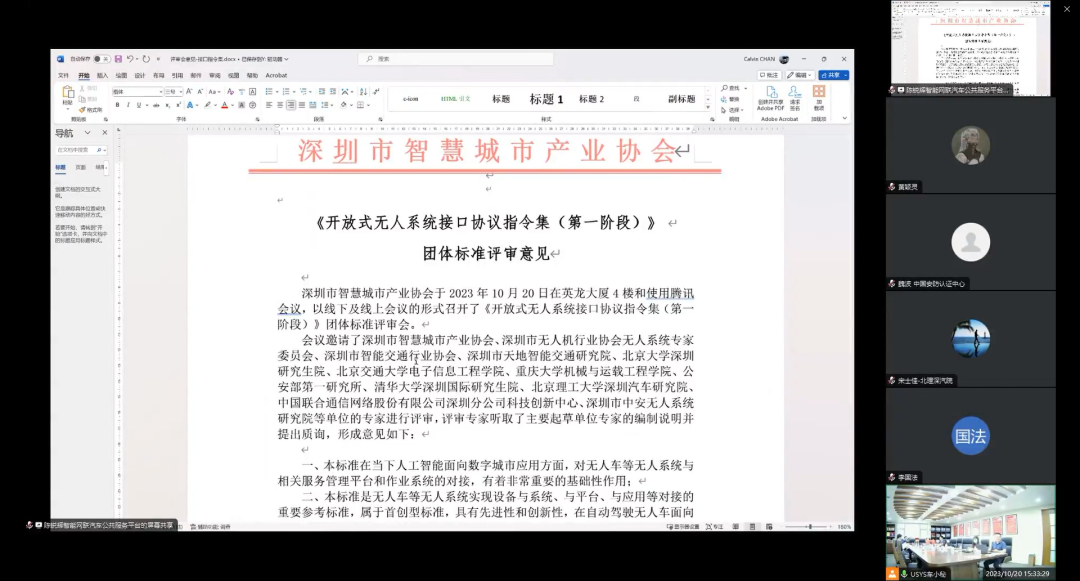Click the purple Save icon
This screenshot has height=581, width=1080.
coord(118,59)
